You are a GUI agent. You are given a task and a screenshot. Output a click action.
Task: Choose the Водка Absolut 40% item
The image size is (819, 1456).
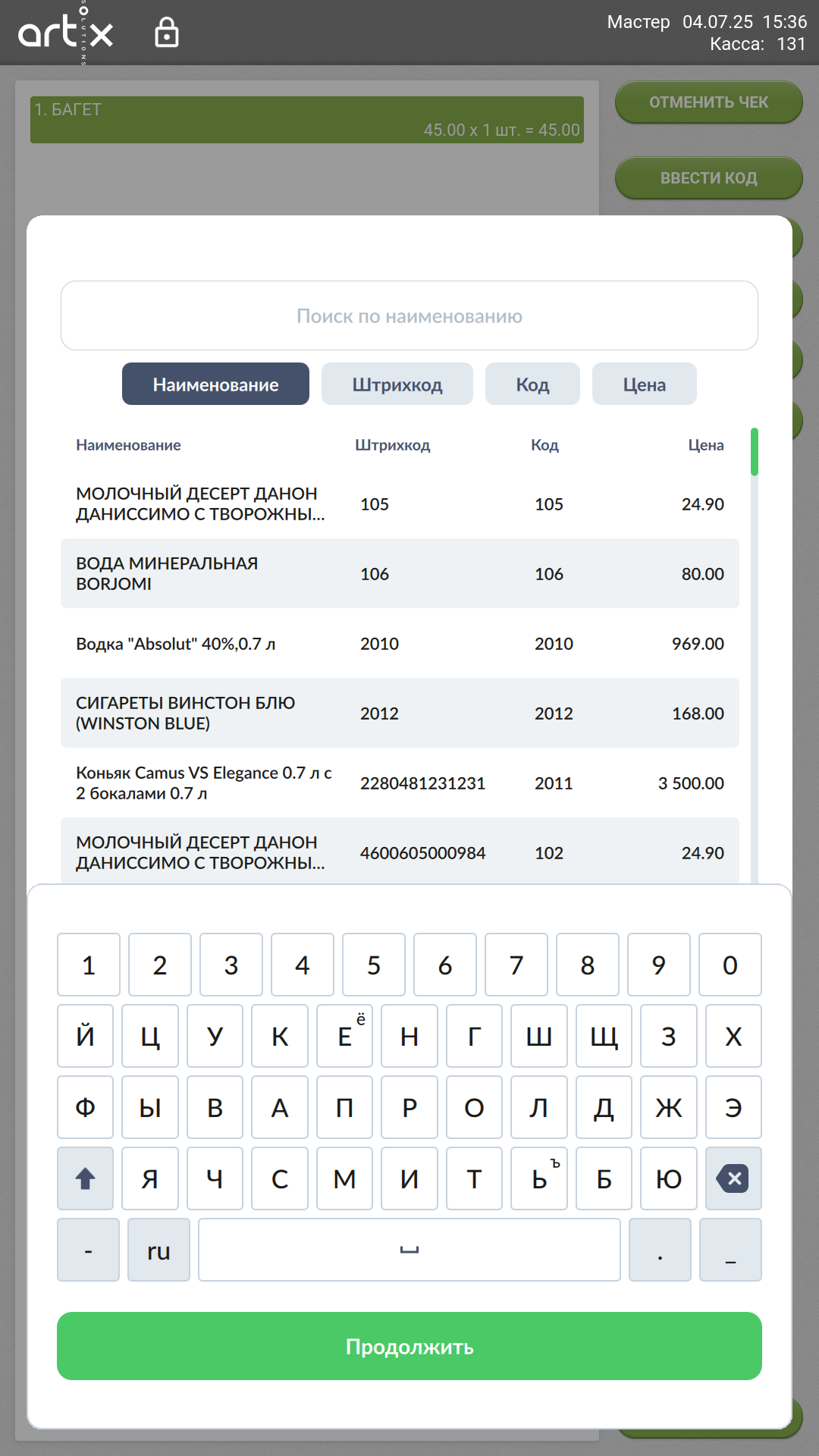point(400,644)
